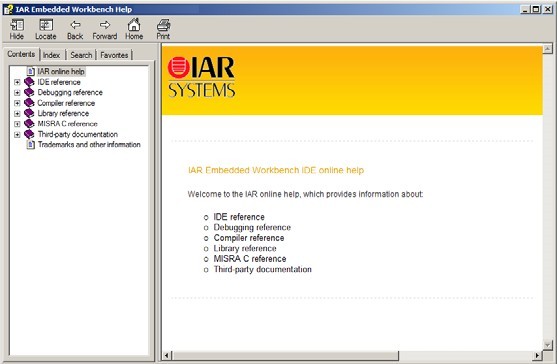Maximize the help window
This screenshot has width=557, height=364.
(536, 10)
